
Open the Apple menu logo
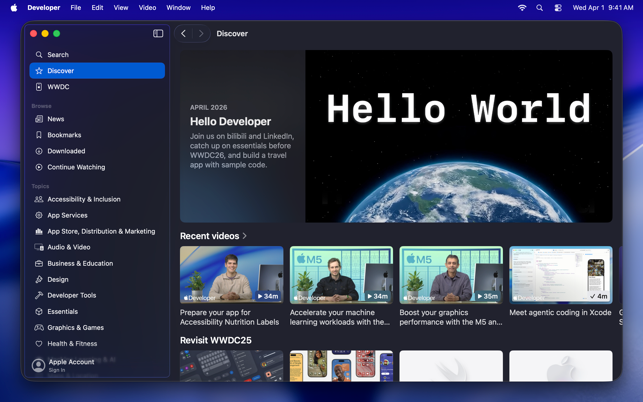[x=14, y=8]
